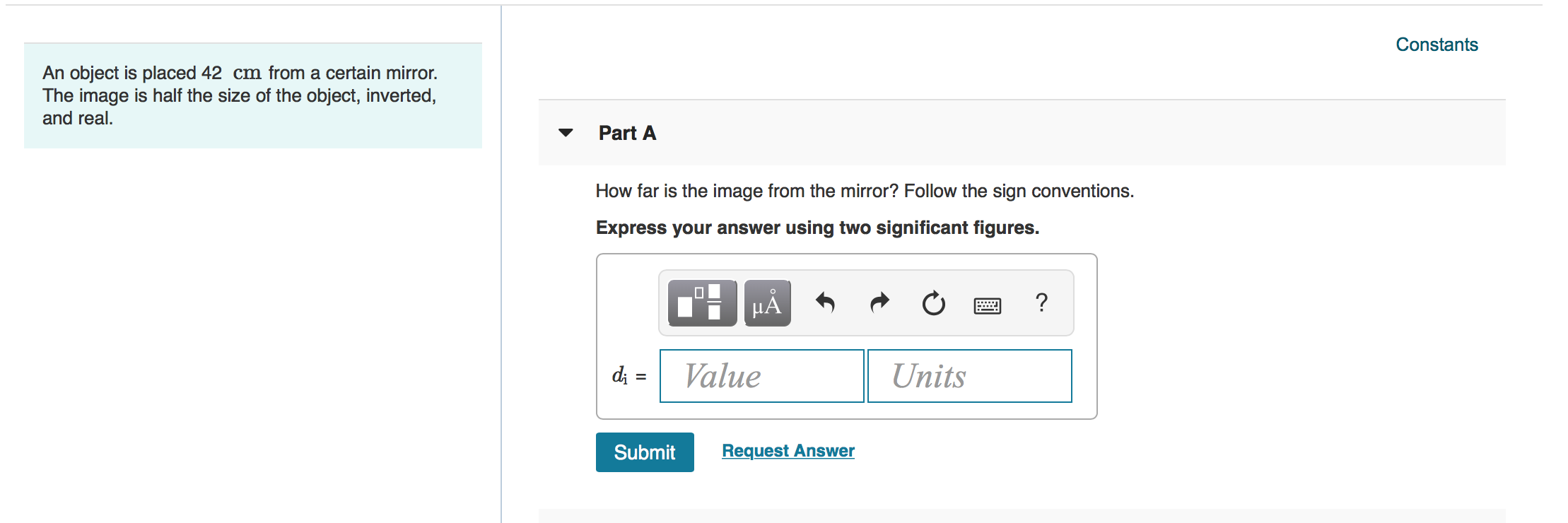Viewport: 1568px width, 523px height.
Task: Open the templates palette dropdown
Action: 702,303
